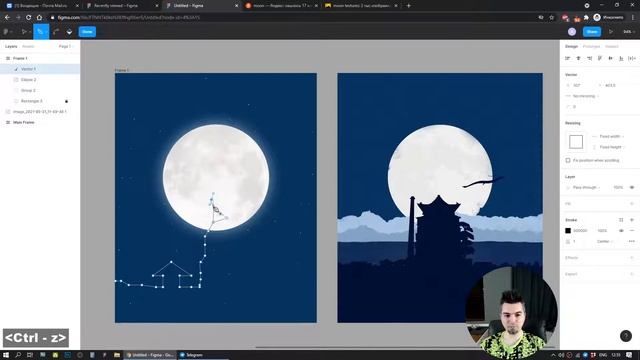Click the blue Share button
Viewport: 640px width, 360px height.
tap(591, 31)
